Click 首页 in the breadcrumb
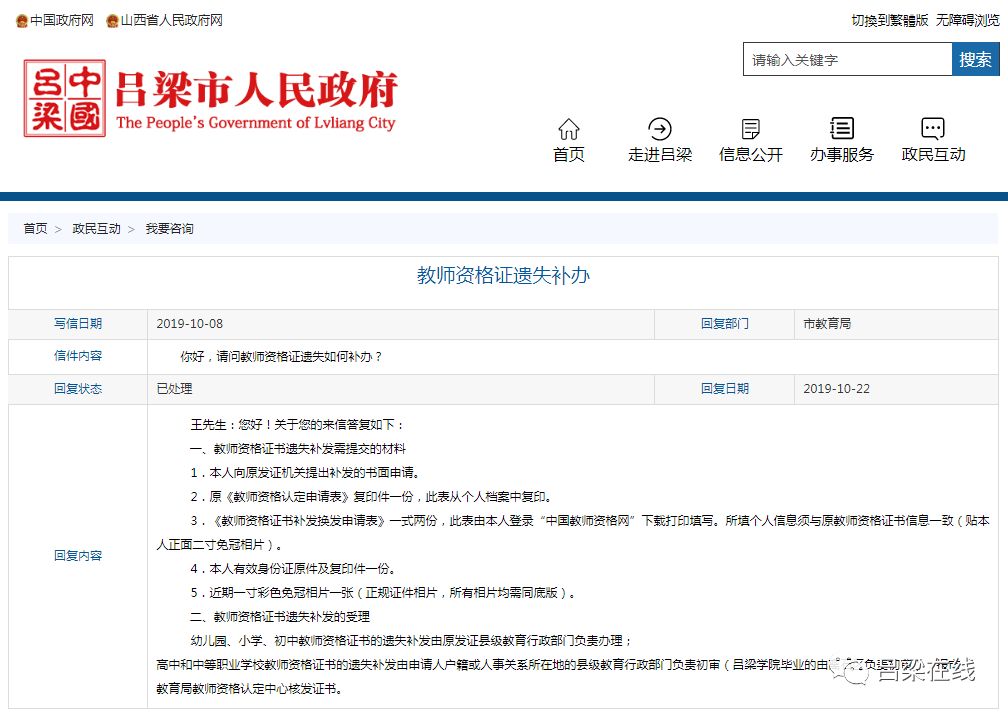This screenshot has height=714, width=1008. tap(35, 229)
